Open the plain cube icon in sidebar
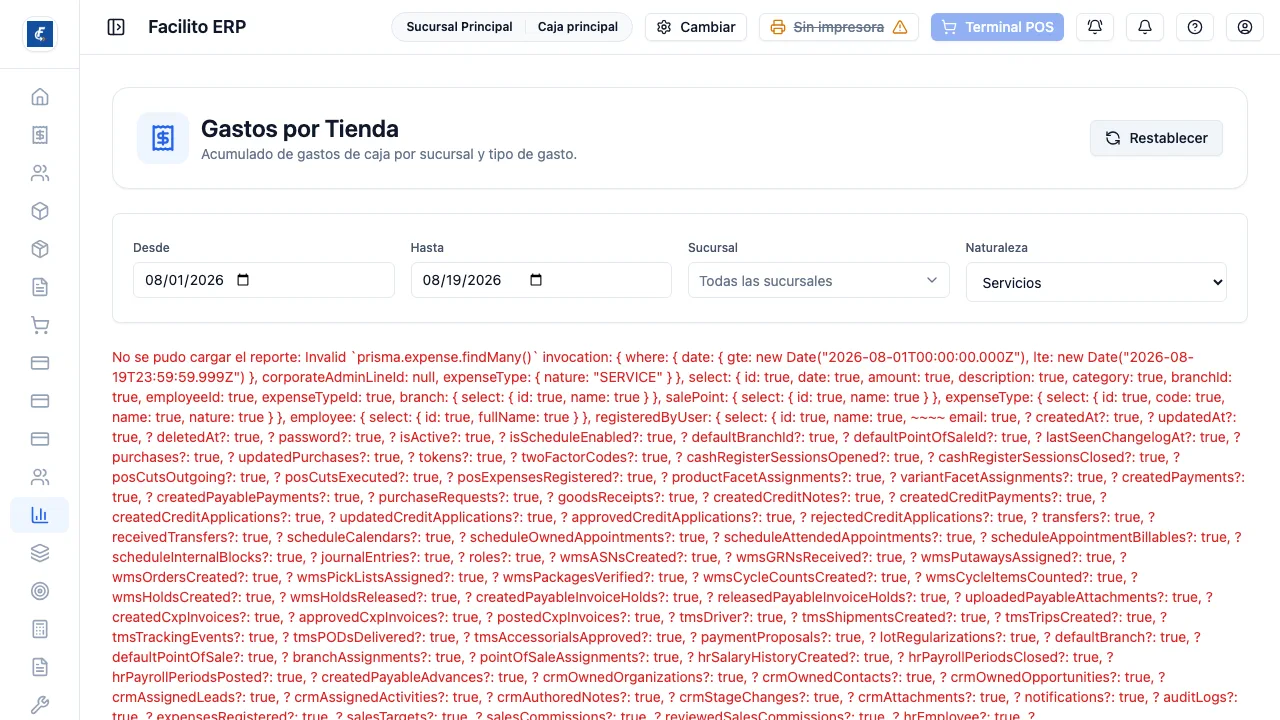 (40, 211)
